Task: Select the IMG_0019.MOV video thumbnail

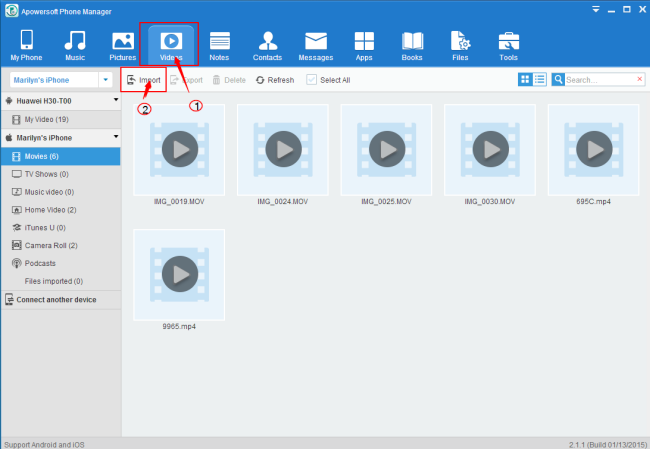Action: (179, 150)
